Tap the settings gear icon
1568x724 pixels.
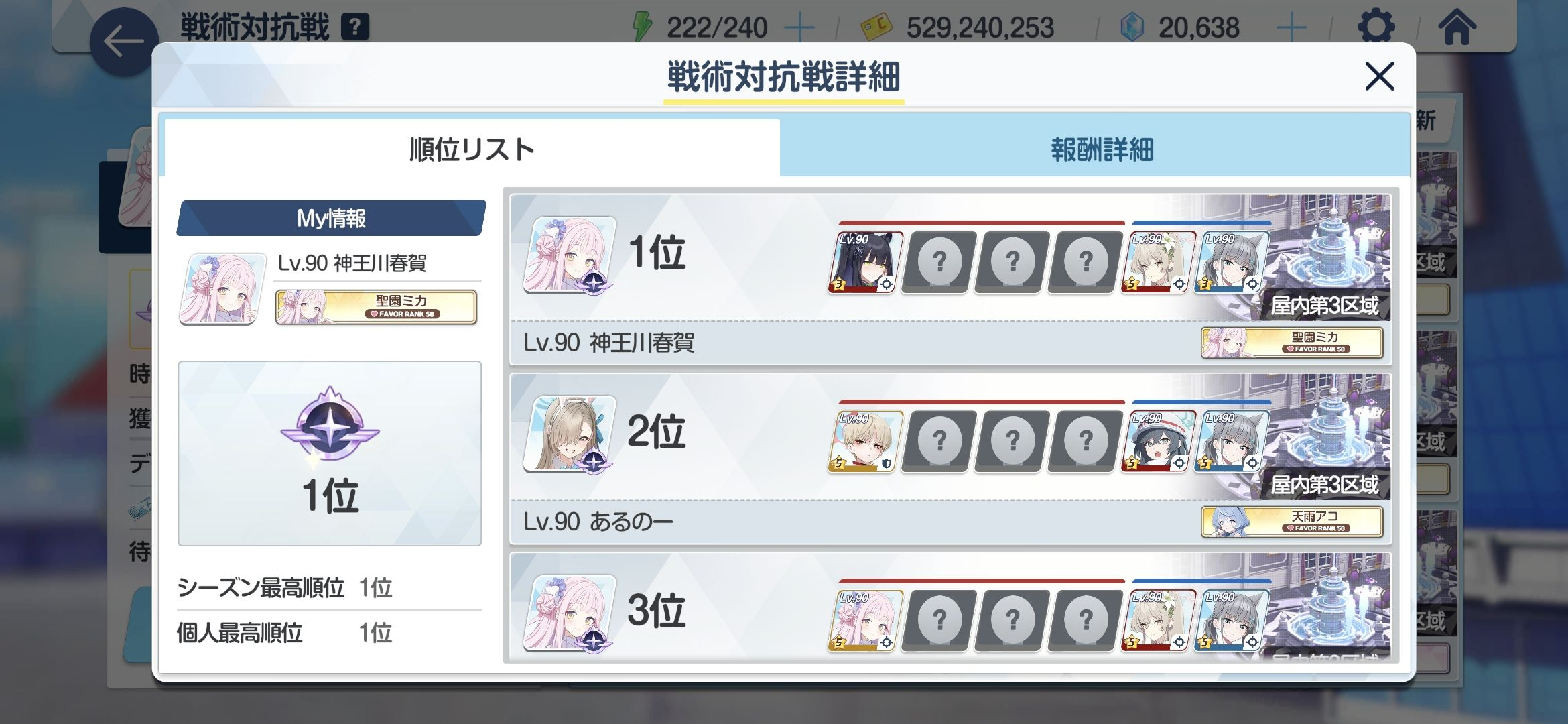[1376, 27]
